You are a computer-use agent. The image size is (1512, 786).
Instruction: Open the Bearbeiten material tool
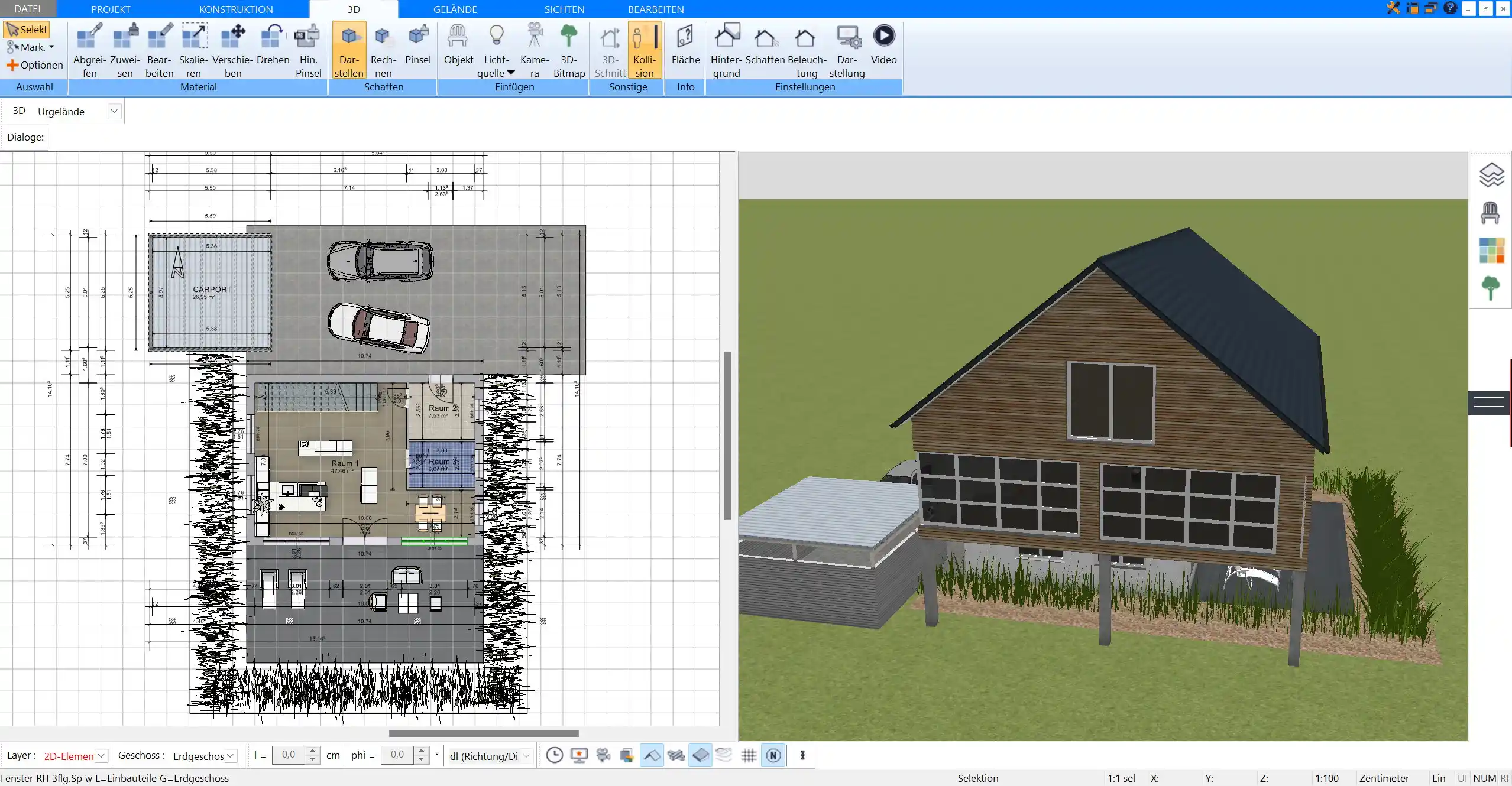(160, 51)
